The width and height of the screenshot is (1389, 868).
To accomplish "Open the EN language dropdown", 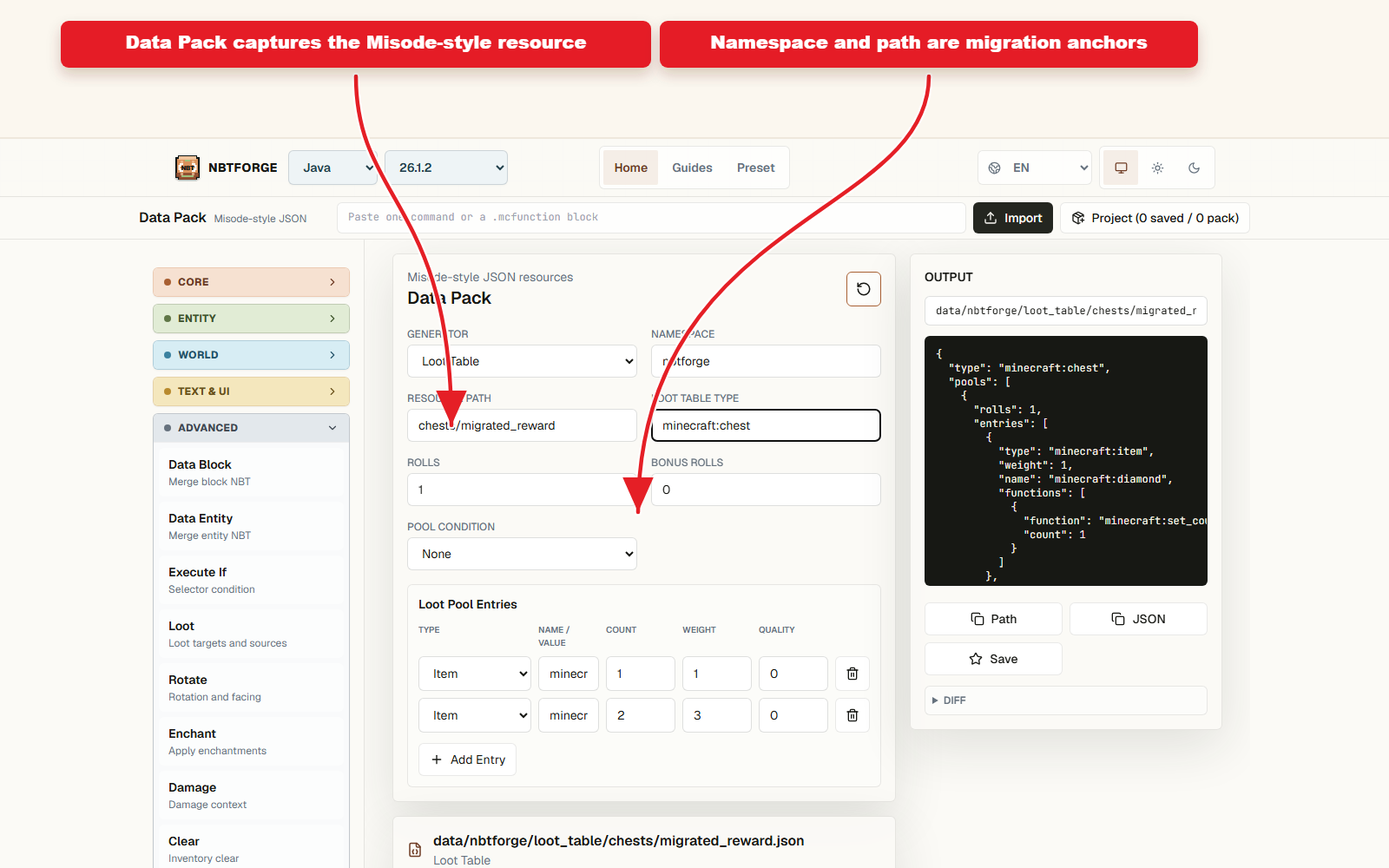I will [x=1035, y=168].
